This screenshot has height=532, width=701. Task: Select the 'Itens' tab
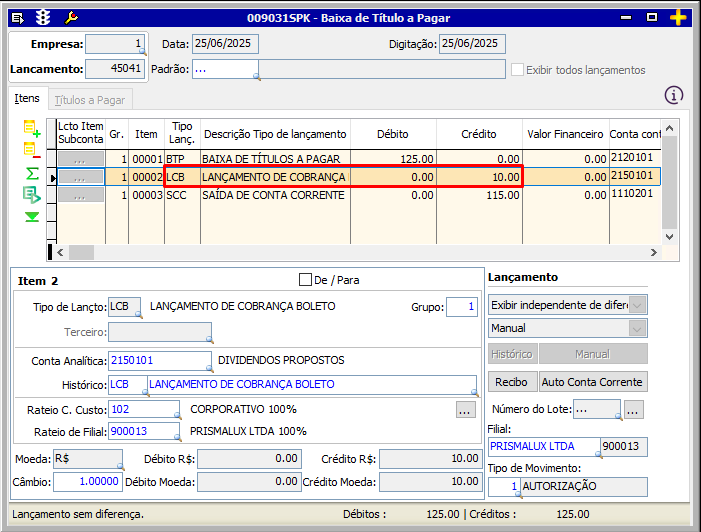[27, 99]
